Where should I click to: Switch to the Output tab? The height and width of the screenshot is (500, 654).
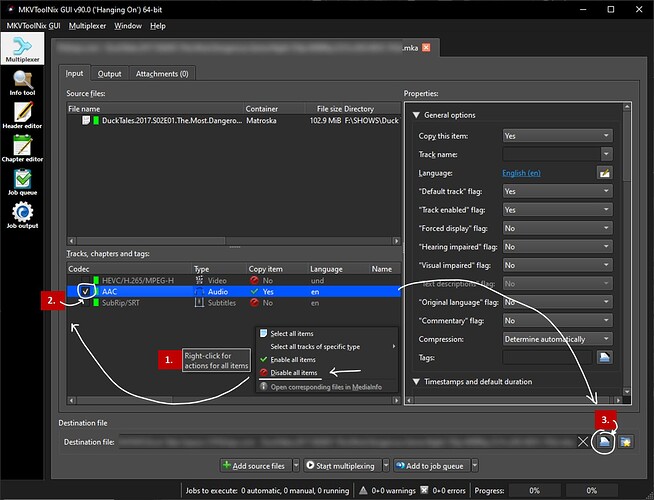coord(109,73)
